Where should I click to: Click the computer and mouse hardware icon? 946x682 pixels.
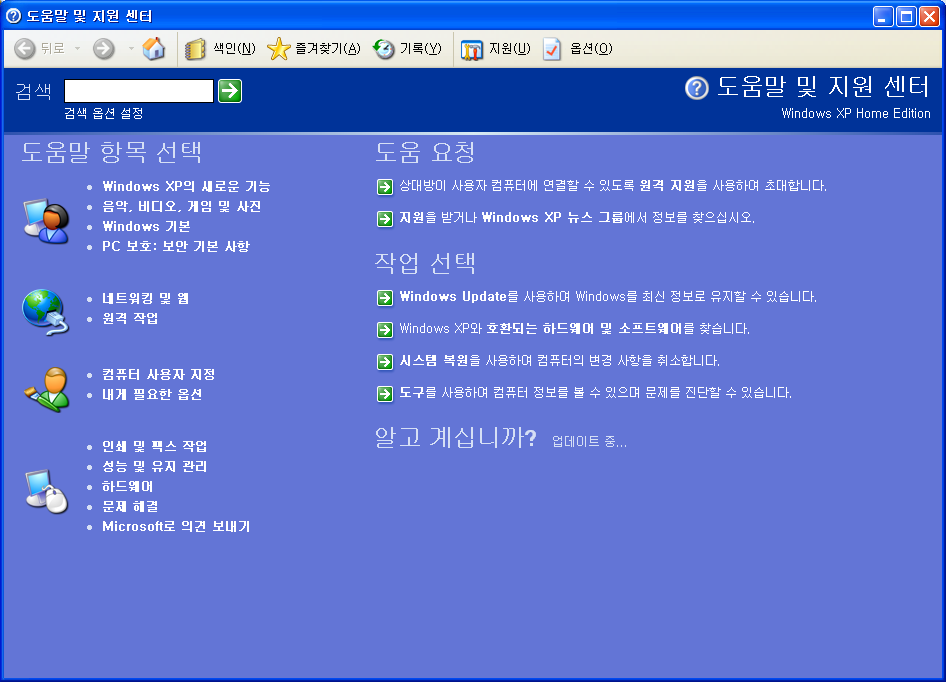coord(46,491)
